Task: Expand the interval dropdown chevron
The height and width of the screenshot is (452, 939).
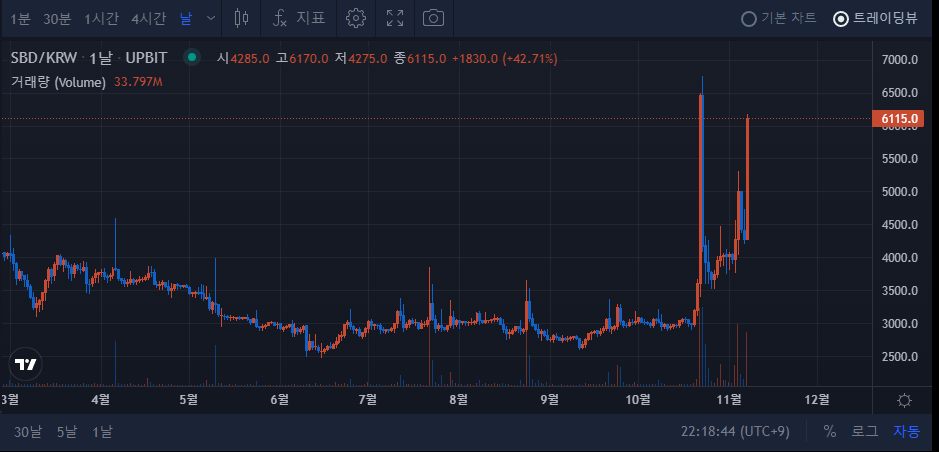Action: click(211, 18)
